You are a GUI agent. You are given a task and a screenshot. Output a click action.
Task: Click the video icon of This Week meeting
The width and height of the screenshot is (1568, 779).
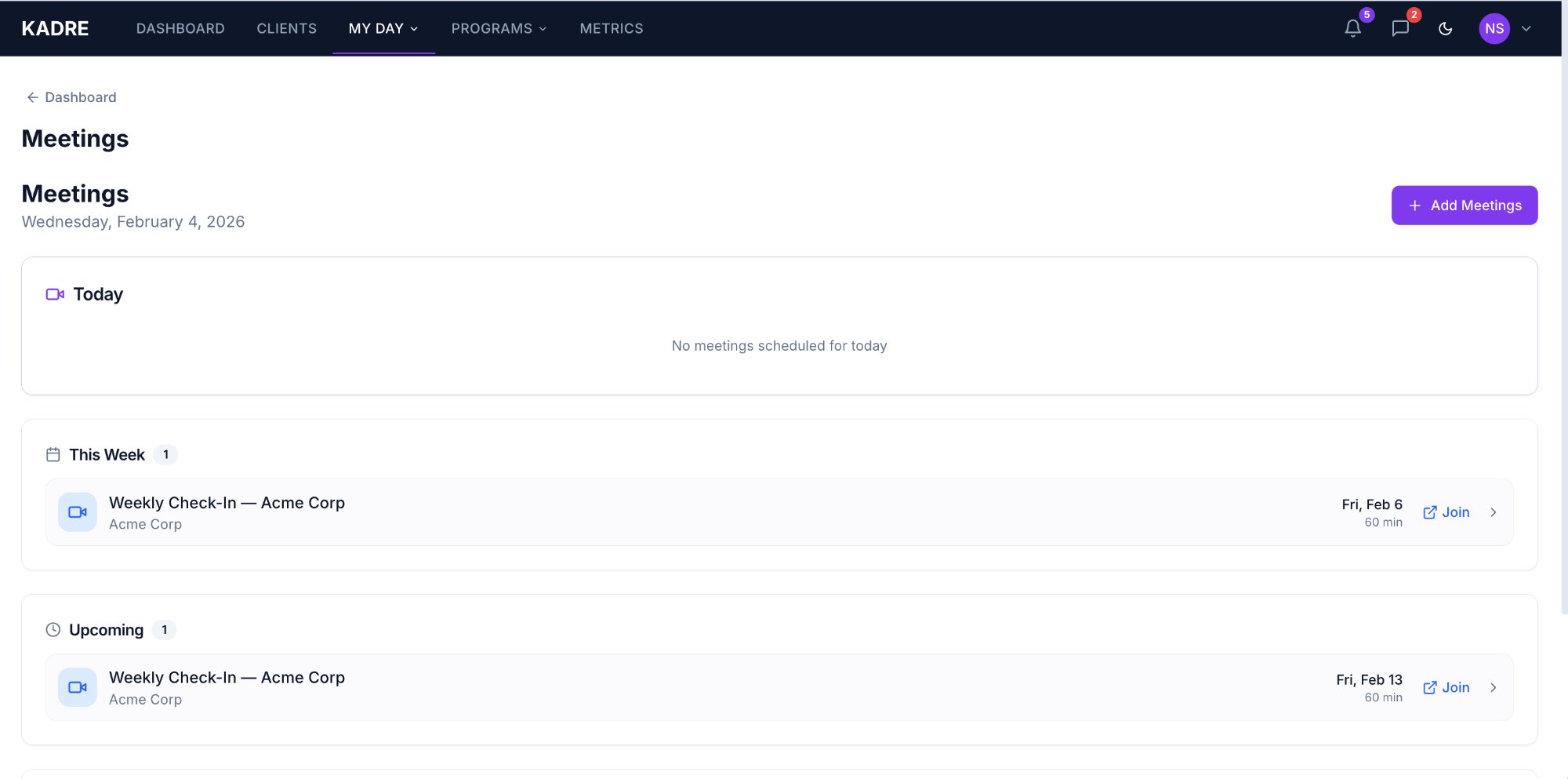[x=78, y=512]
